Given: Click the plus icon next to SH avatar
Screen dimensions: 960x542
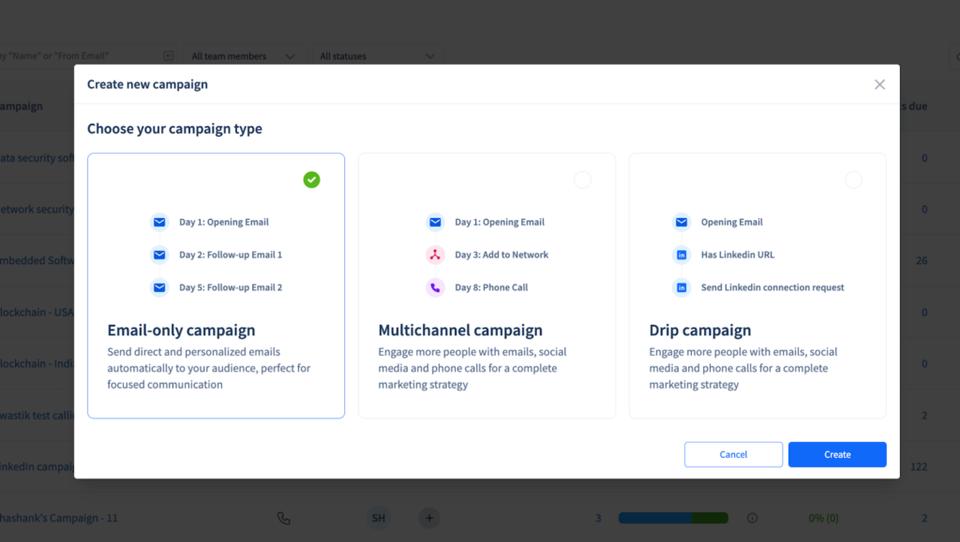Looking at the screenshot, I should [429, 518].
